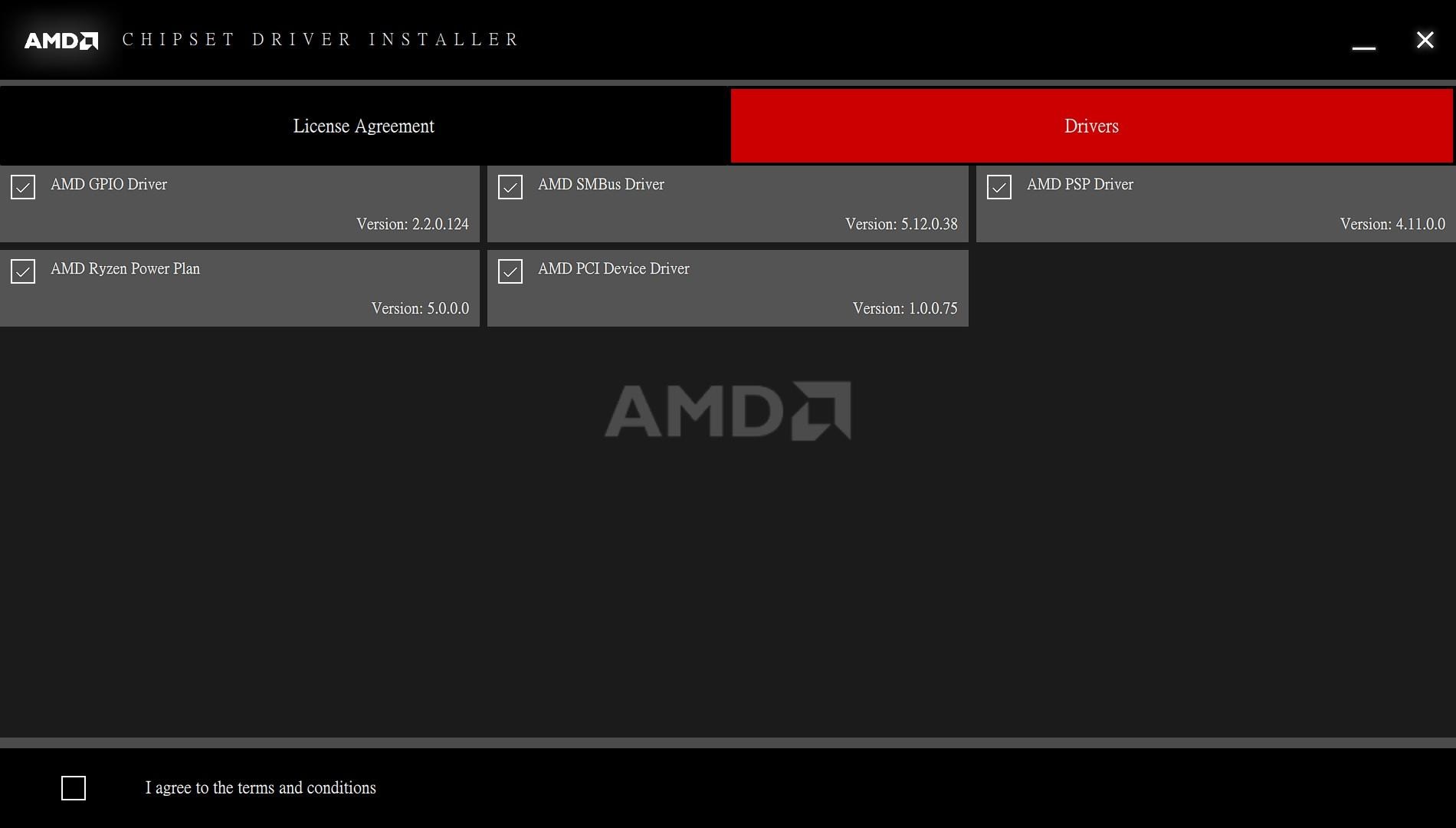Click 'Version: 4.11.0.0' text
This screenshot has height=828, width=1456.
click(1392, 224)
